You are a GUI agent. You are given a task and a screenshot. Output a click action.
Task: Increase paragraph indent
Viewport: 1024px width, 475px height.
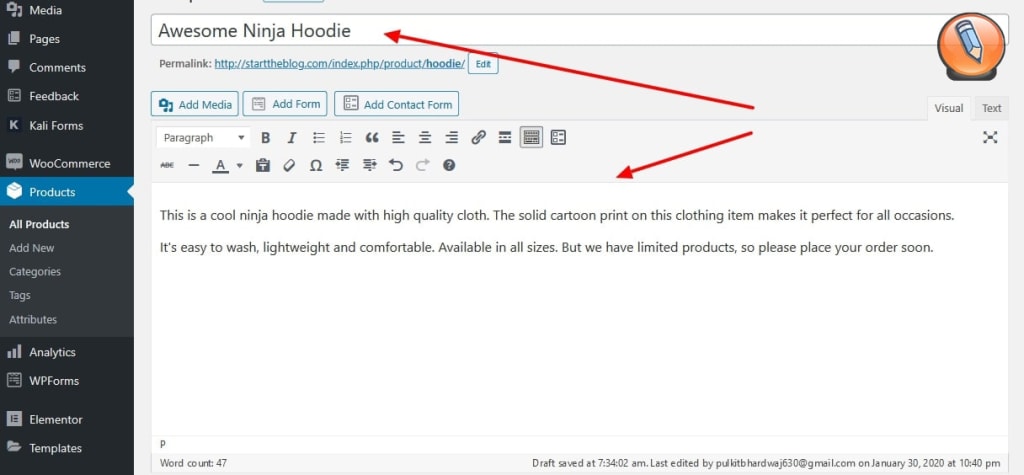pos(370,165)
